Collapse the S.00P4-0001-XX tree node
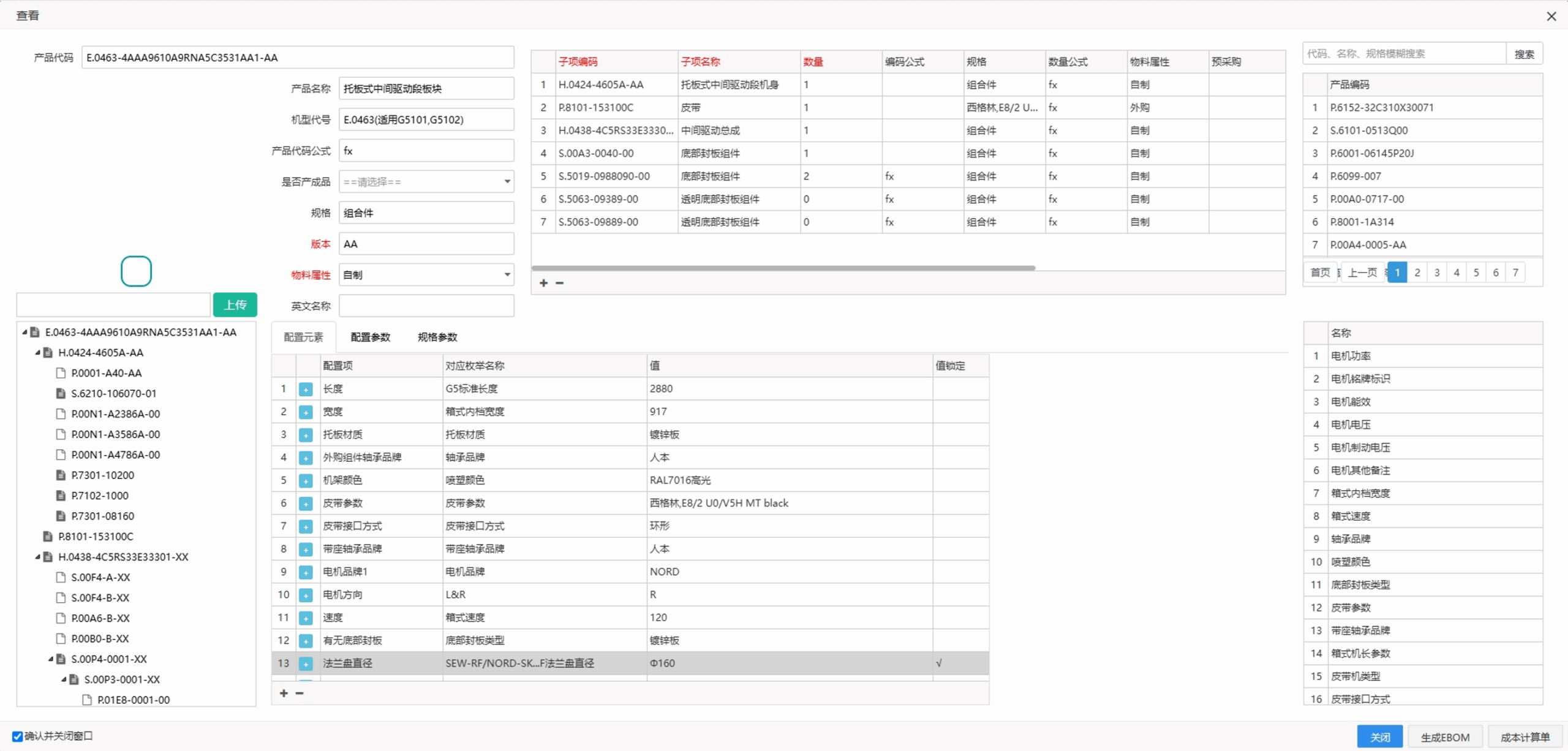 [x=51, y=659]
